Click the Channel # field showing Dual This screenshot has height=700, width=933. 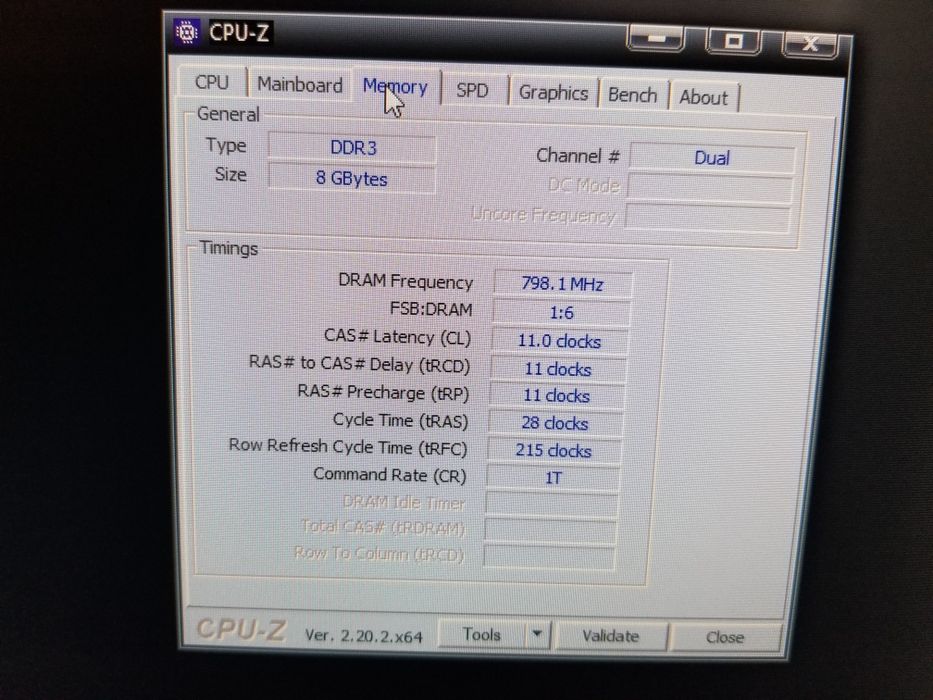point(712,158)
